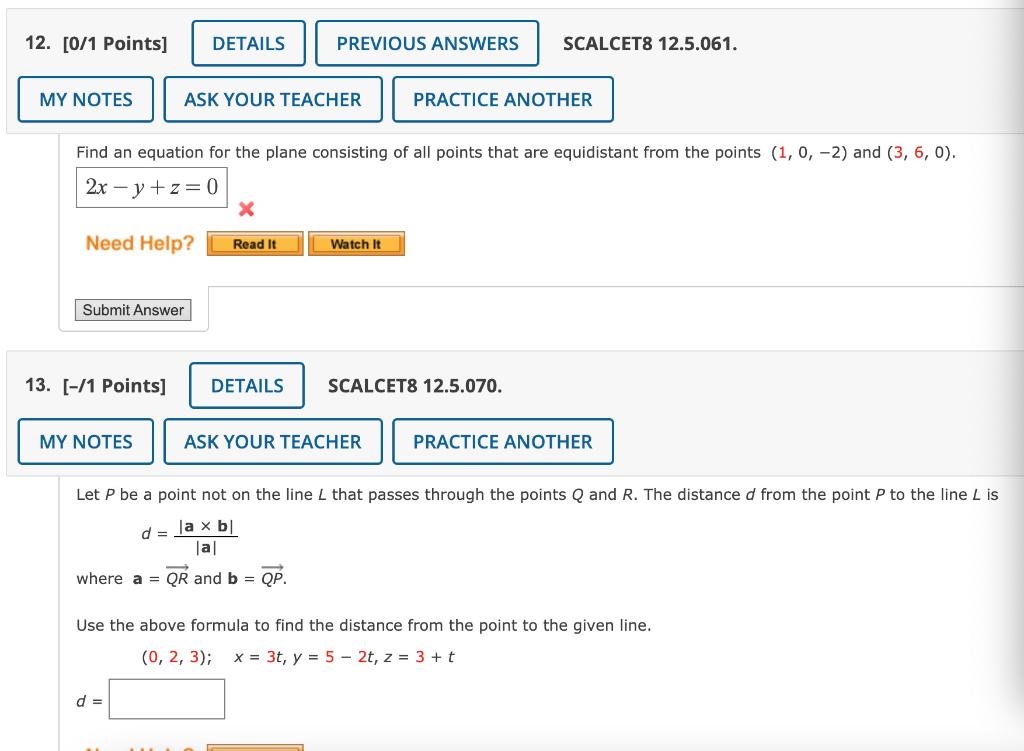Click ASK YOUR TEACHER for problem 12
Image resolution: width=1024 pixels, height=751 pixels.
(x=272, y=99)
